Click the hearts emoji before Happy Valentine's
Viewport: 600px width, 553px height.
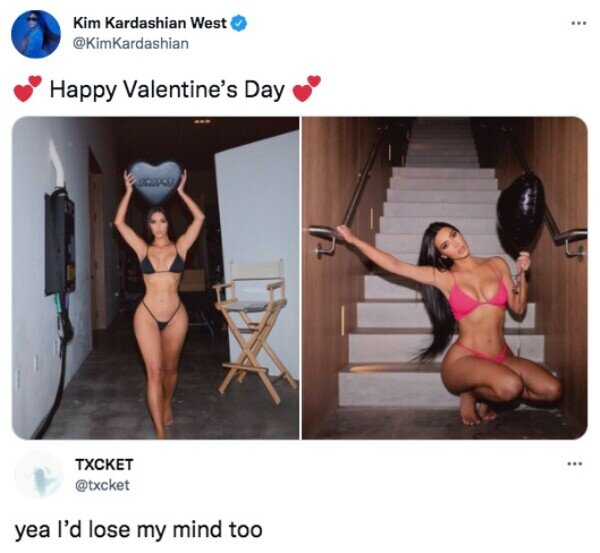tap(27, 89)
